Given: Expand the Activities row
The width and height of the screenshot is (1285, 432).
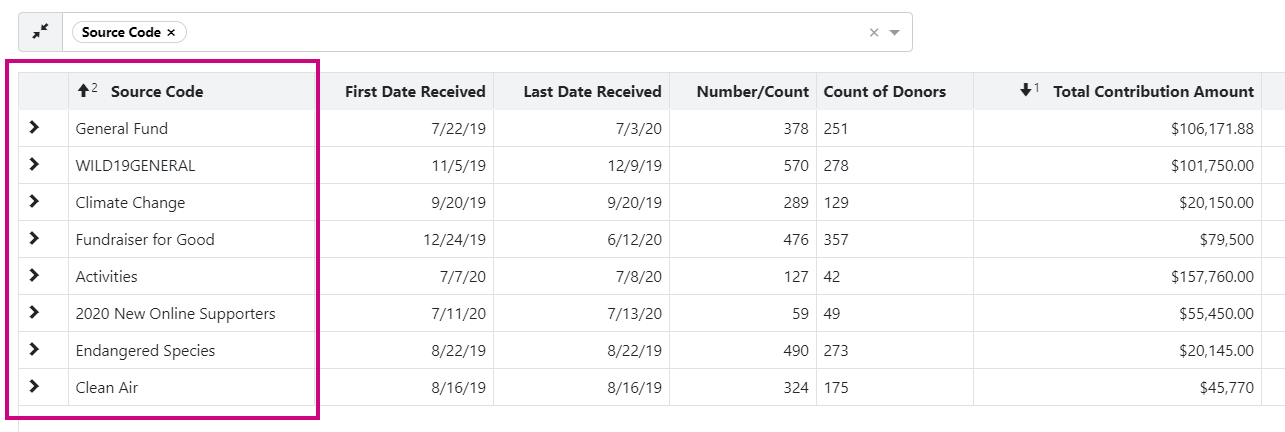Looking at the screenshot, I should pyautogui.click(x=35, y=276).
